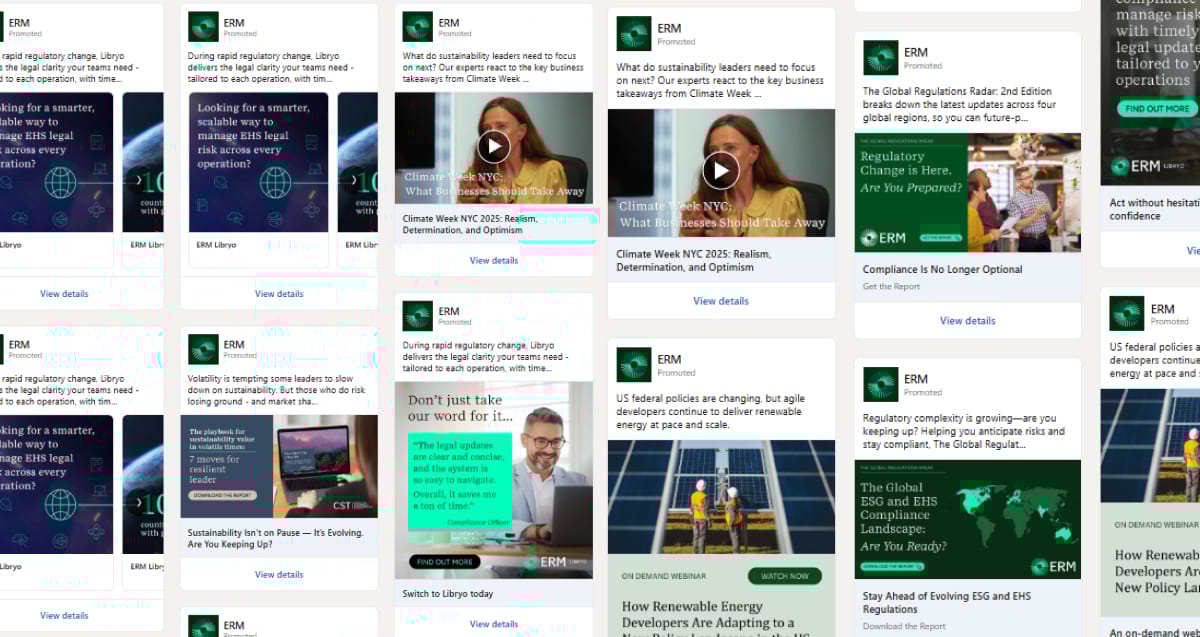Click 'Download the Report' text under Stay Ahead headline

coord(904,627)
